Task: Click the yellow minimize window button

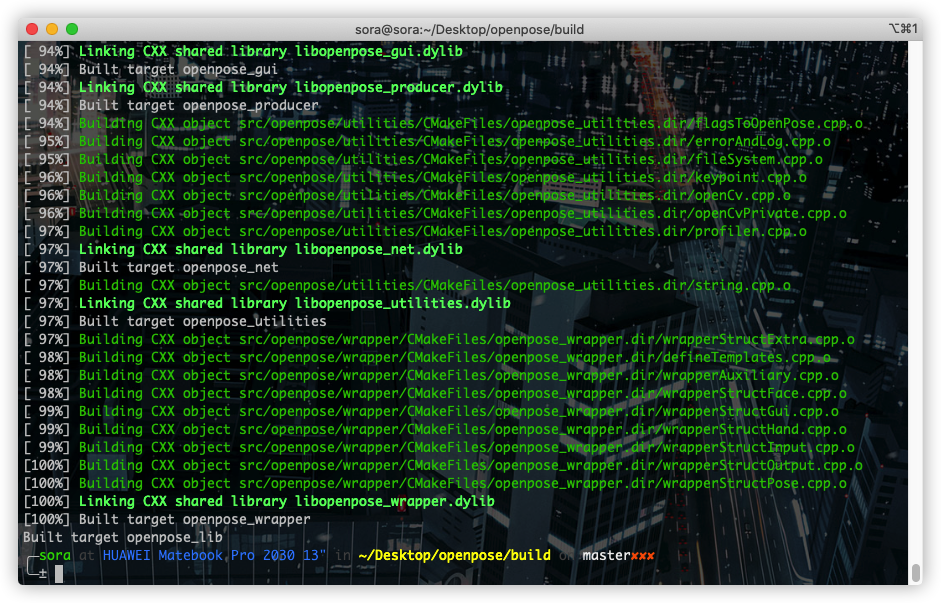Action: tap(52, 29)
